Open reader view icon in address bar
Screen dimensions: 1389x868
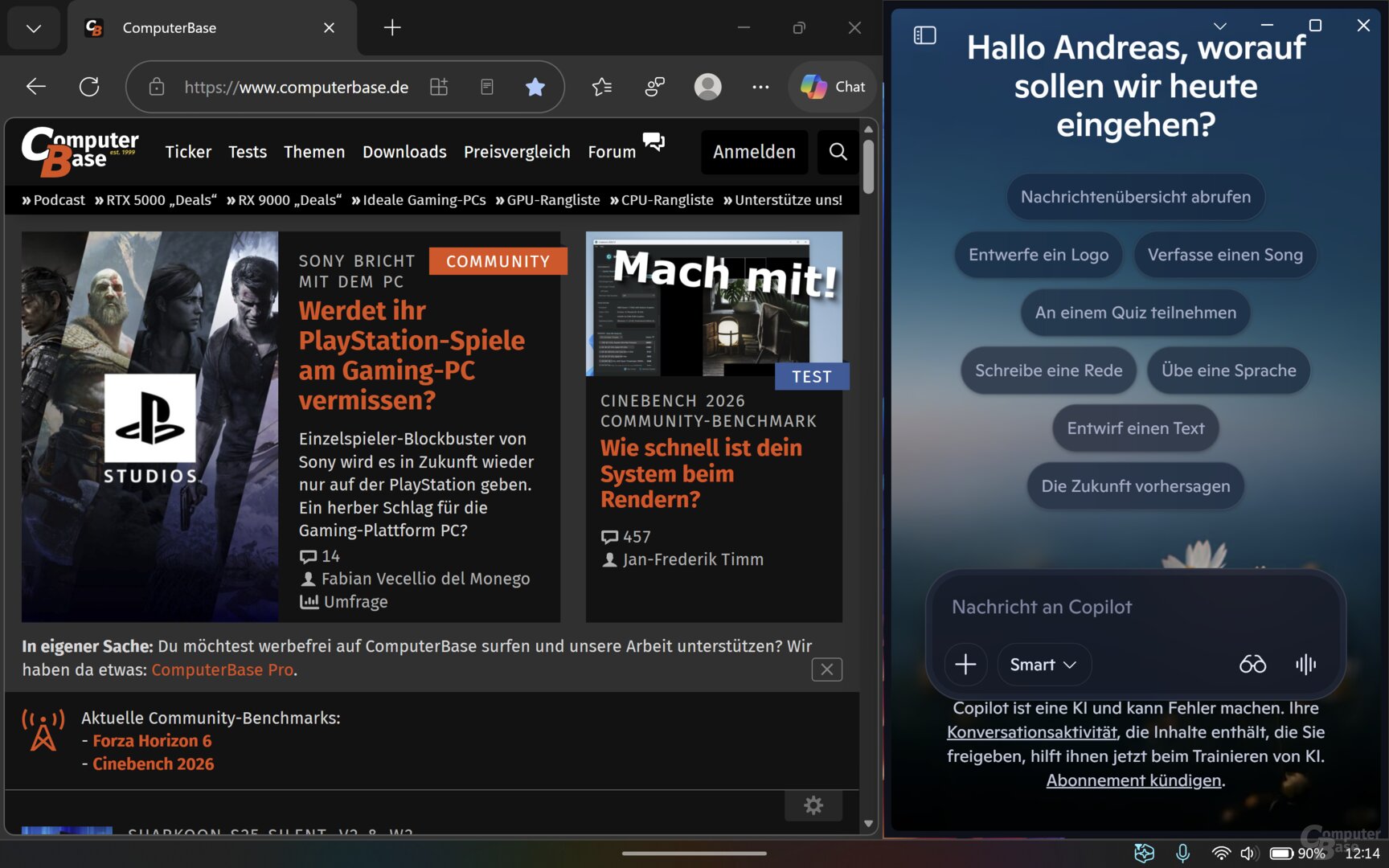(x=487, y=87)
